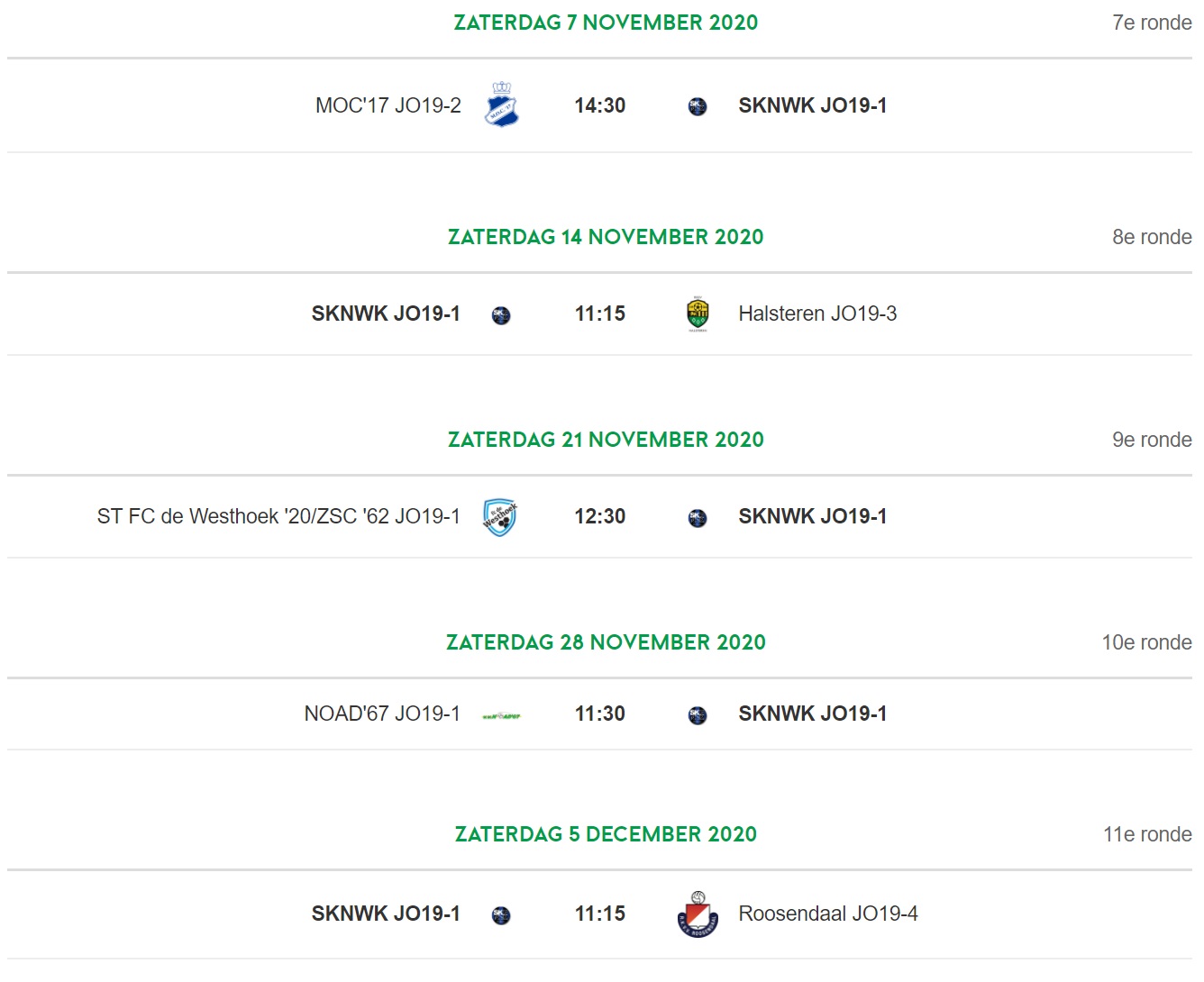Open the Roosendaal JO19-4 team link
This screenshot has height=982, width=1204.
coord(828,914)
